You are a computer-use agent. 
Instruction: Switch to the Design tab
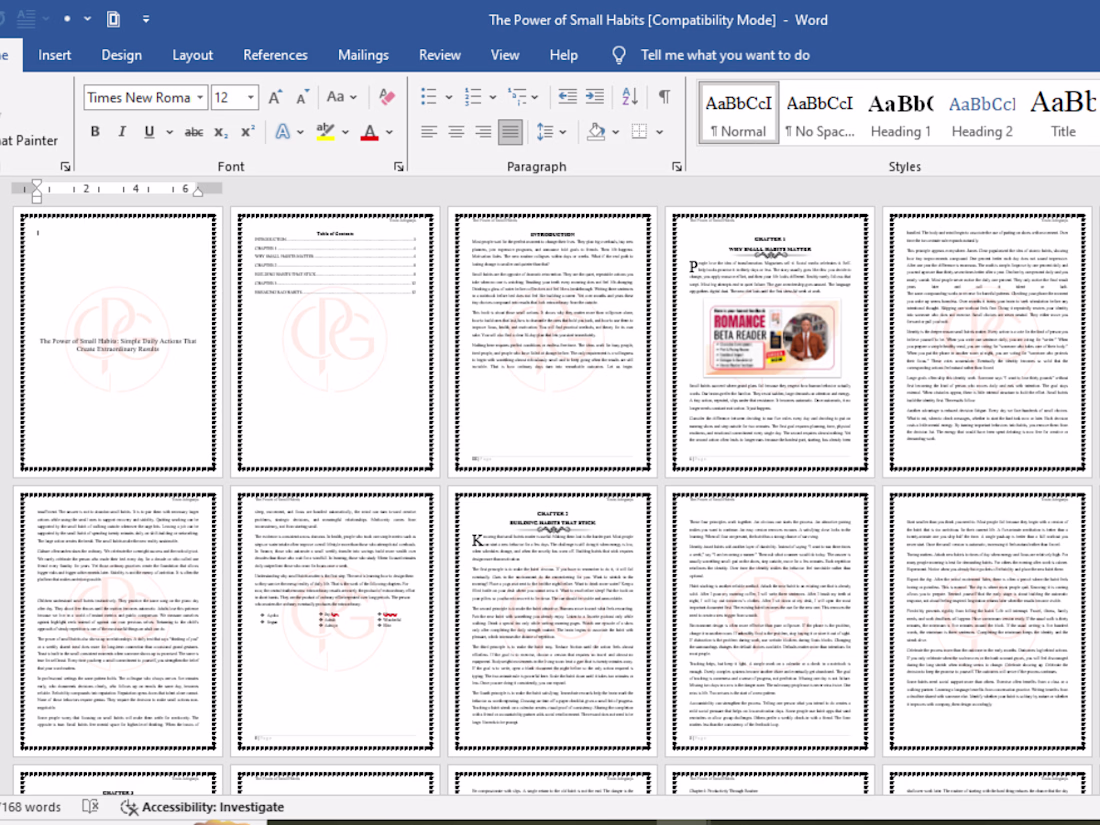121,55
